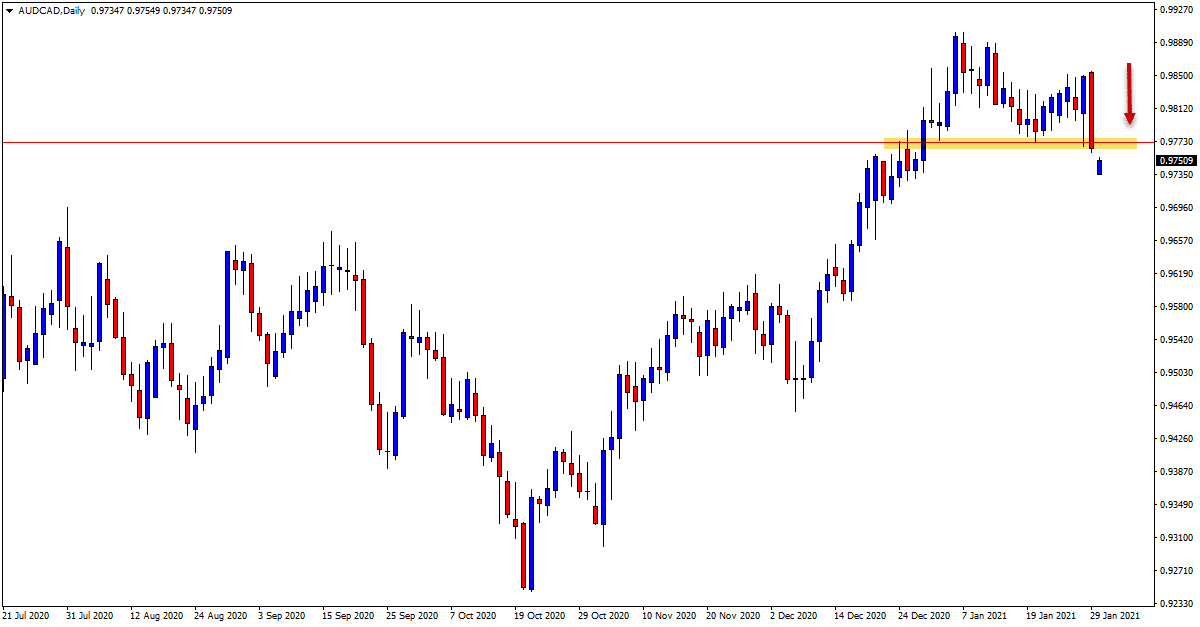Click the 24 Aug 2020 date label
The width and height of the screenshot is (1200, 627).
pos(219,616)
